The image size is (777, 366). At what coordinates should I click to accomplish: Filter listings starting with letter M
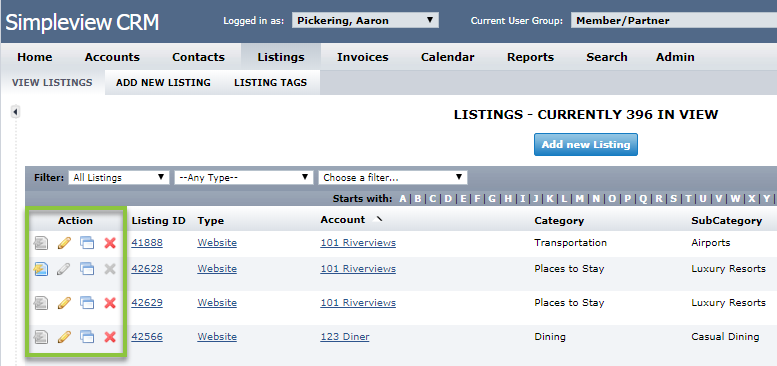(579, 199)
